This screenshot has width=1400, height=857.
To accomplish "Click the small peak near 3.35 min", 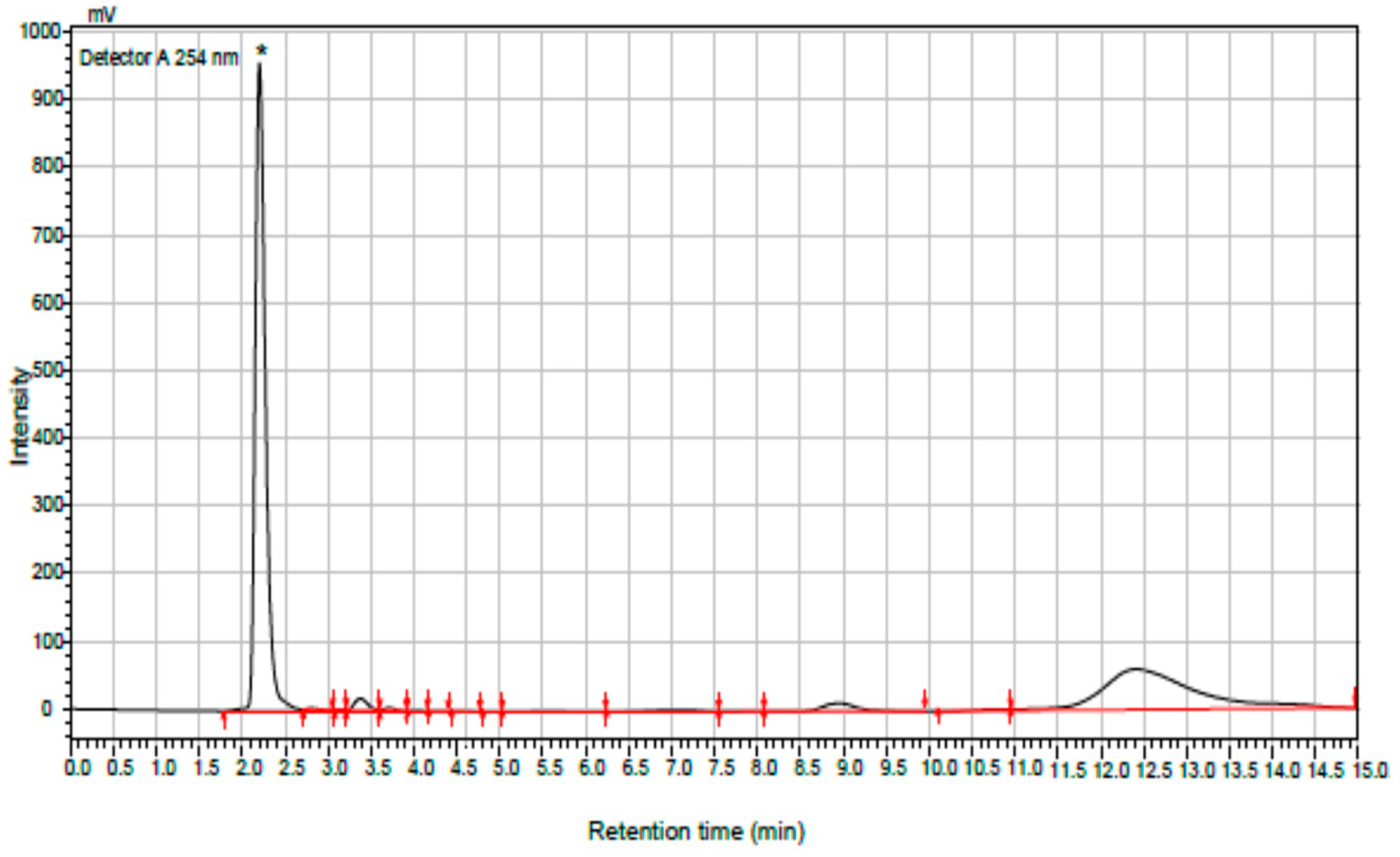I will click(x=360, y=699).
